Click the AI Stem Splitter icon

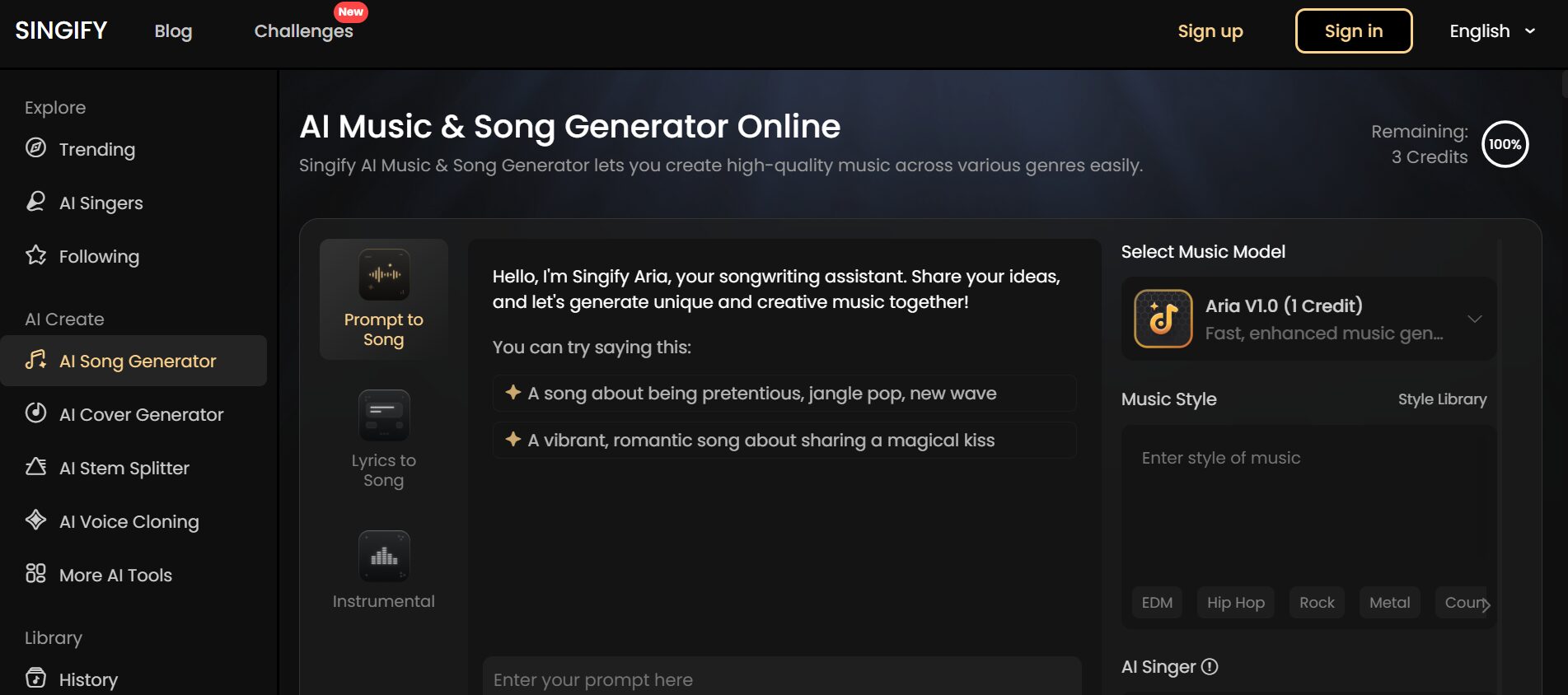coord(35,467)
